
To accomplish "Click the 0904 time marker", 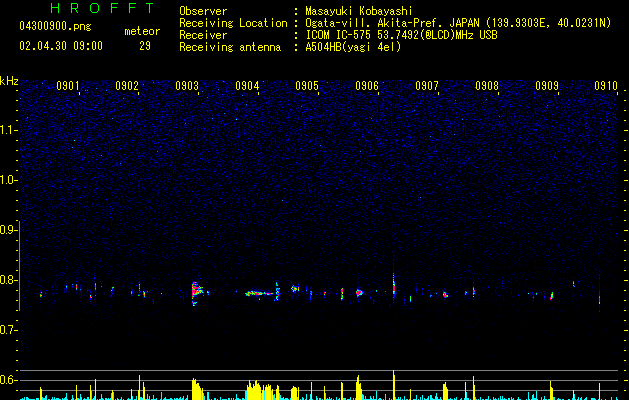I will pos(247,86).
